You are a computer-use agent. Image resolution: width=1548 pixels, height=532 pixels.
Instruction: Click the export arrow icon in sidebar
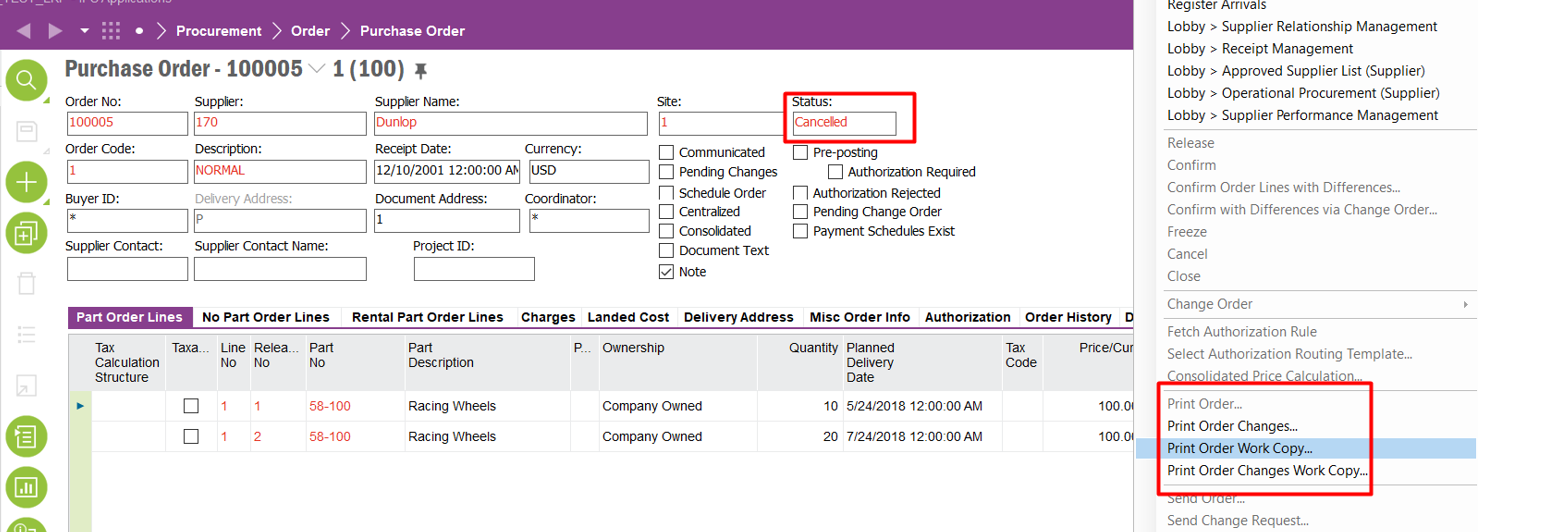tap(26, 386)
